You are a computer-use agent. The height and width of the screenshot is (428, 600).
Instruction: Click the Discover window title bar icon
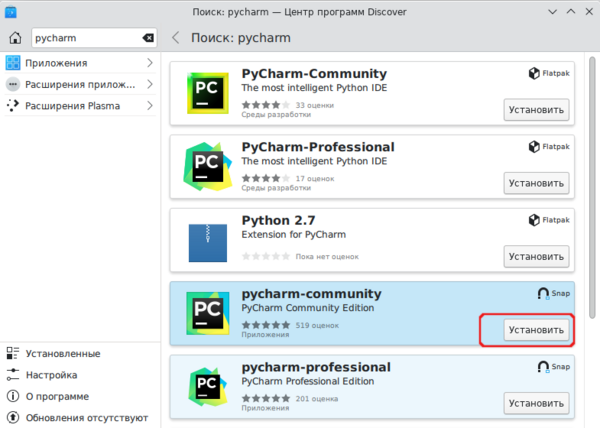(11, 12)
